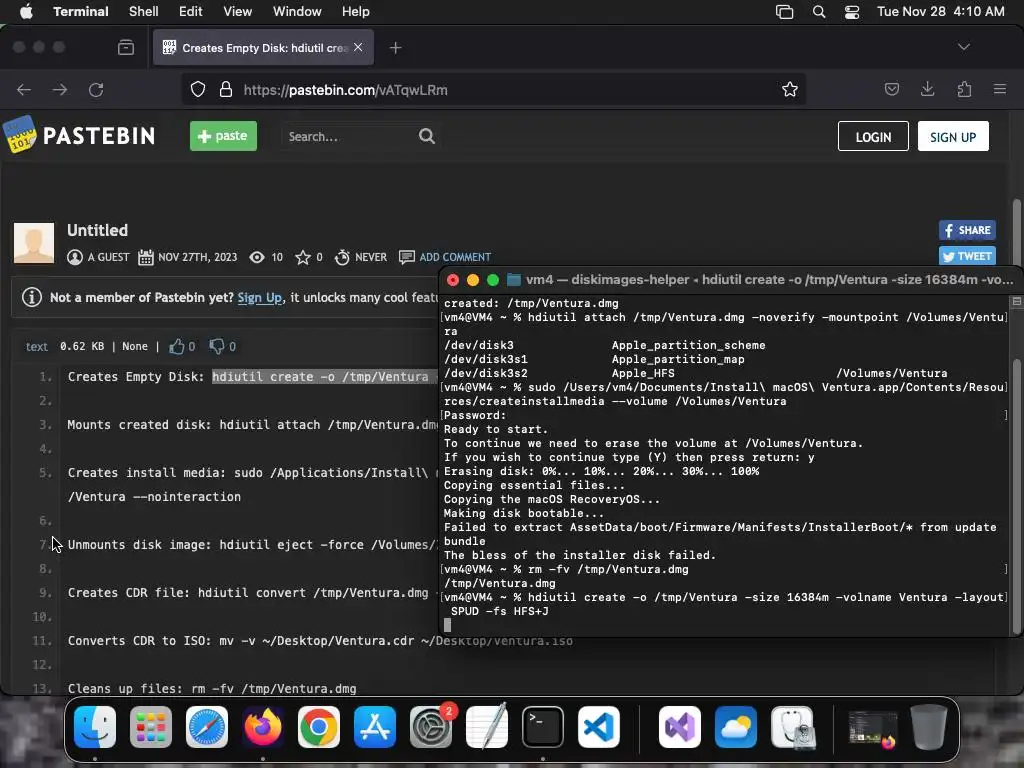Share the paste on Facebook
Viewport: 1024px width, 768px height.
pos(967,230)
